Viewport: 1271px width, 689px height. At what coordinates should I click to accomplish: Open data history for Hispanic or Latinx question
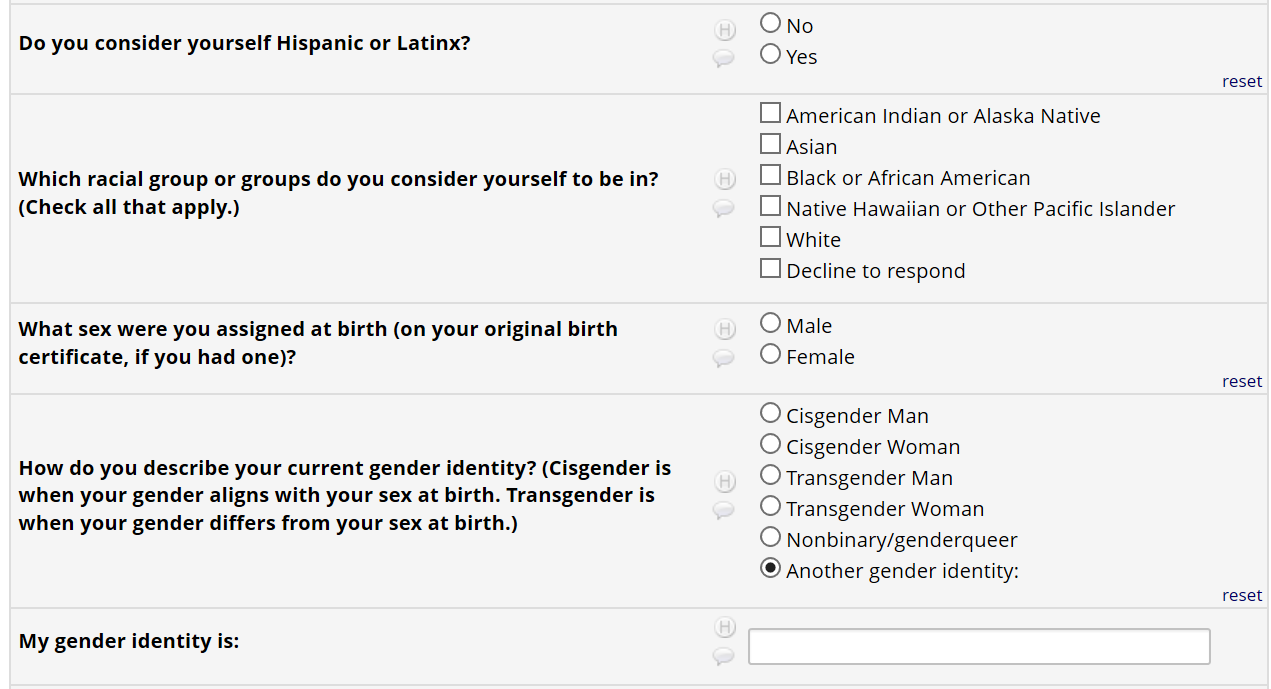pyautogui.click(x=725, y=31)
